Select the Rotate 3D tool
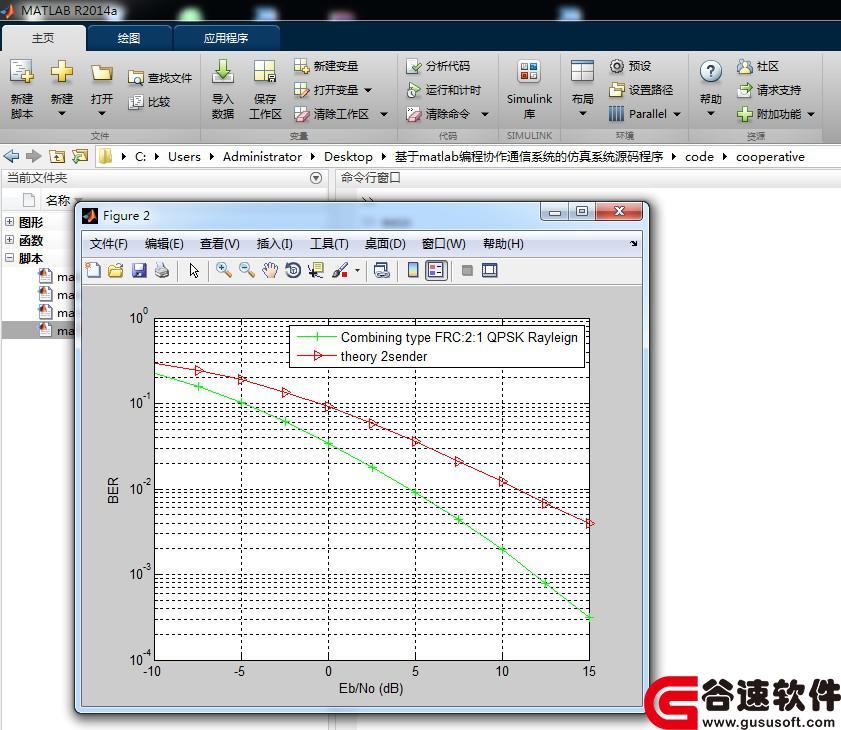This screenshot has height=730, width=841. click(x=293, y=270)
